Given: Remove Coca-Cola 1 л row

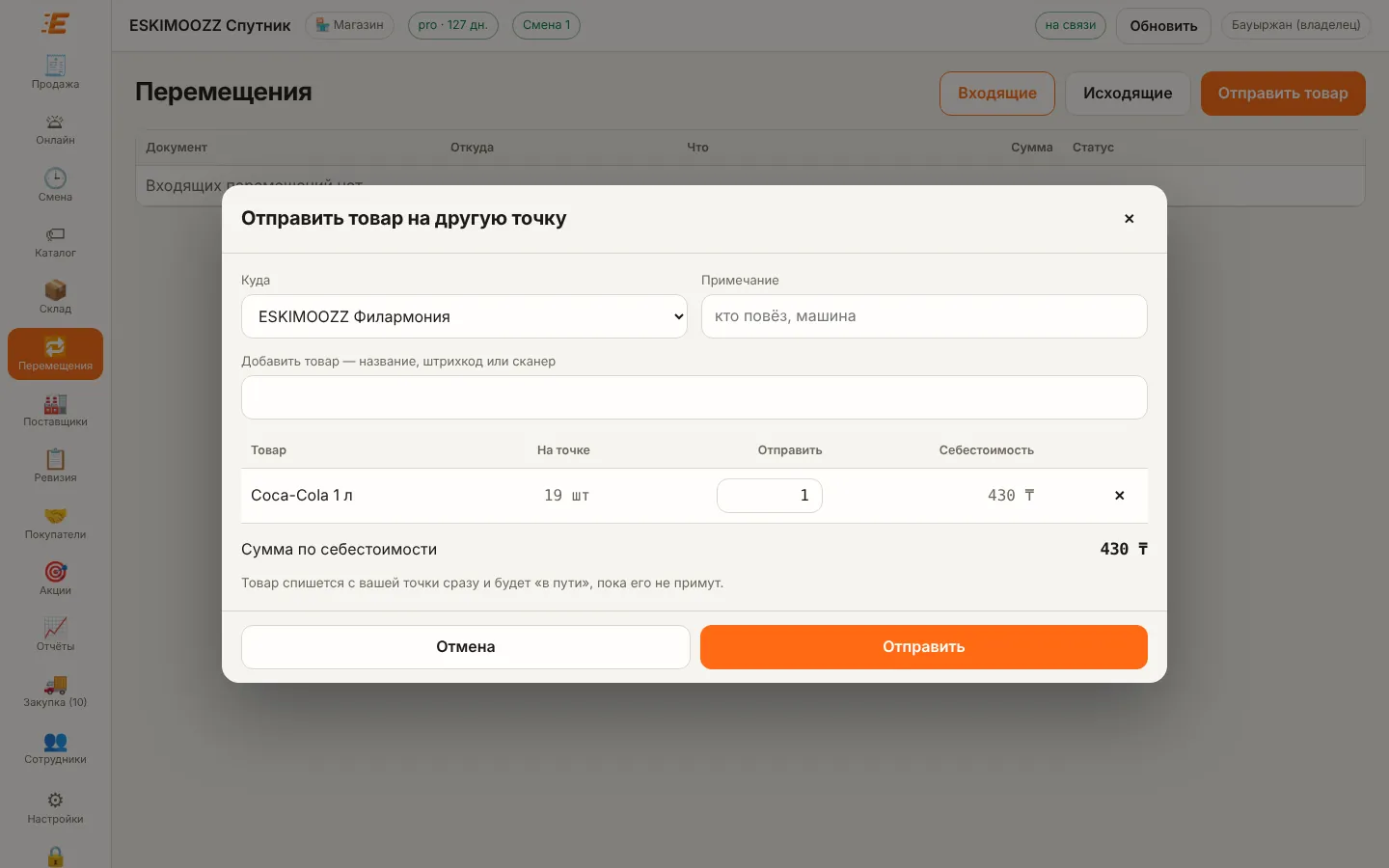Looking at the screenshot, I should pyautogui.click(x=1119, y=496).
